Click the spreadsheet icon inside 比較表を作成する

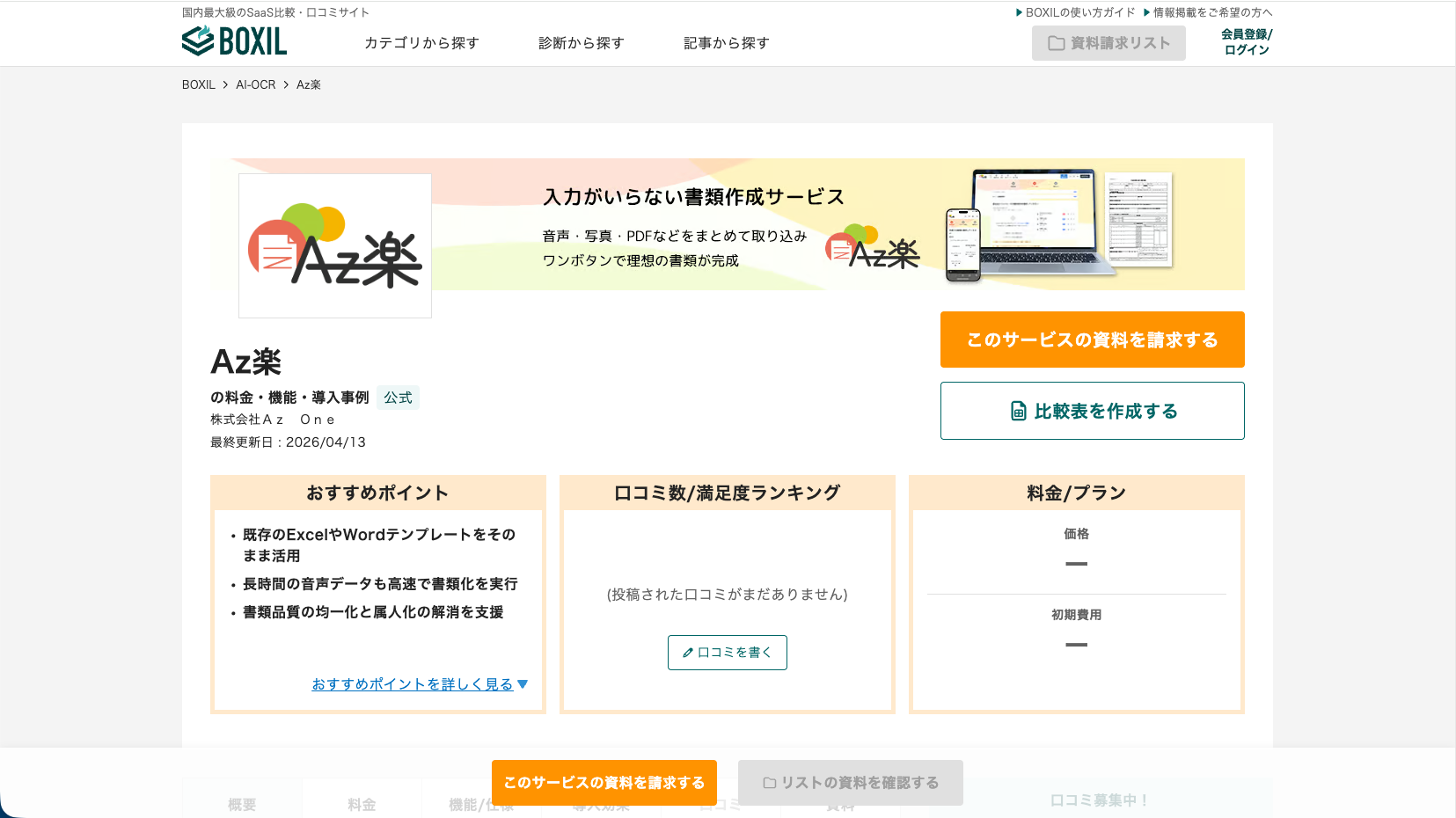(1017, 411)
